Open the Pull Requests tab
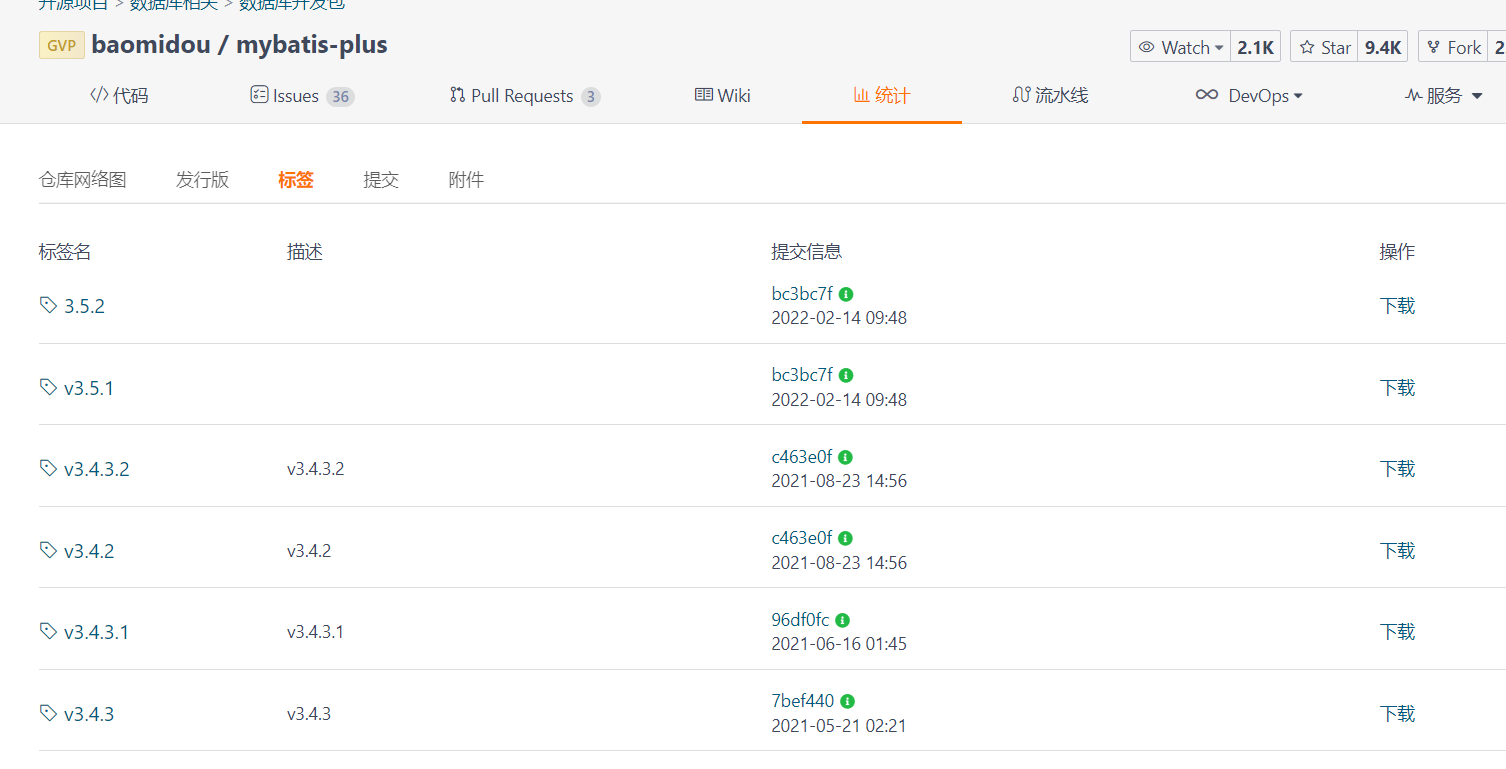1506x769 pixels. pyautogui.click(x=525, y=96)
